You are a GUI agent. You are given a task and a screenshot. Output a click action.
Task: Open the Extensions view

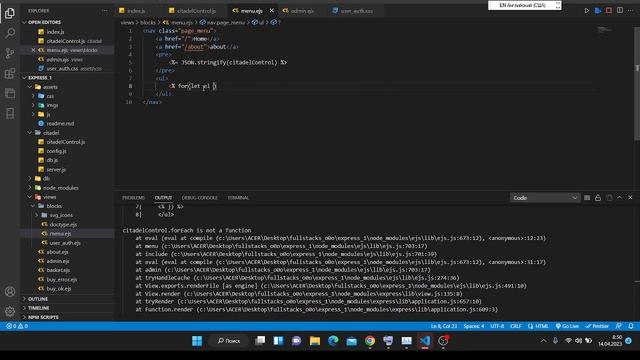10,73
